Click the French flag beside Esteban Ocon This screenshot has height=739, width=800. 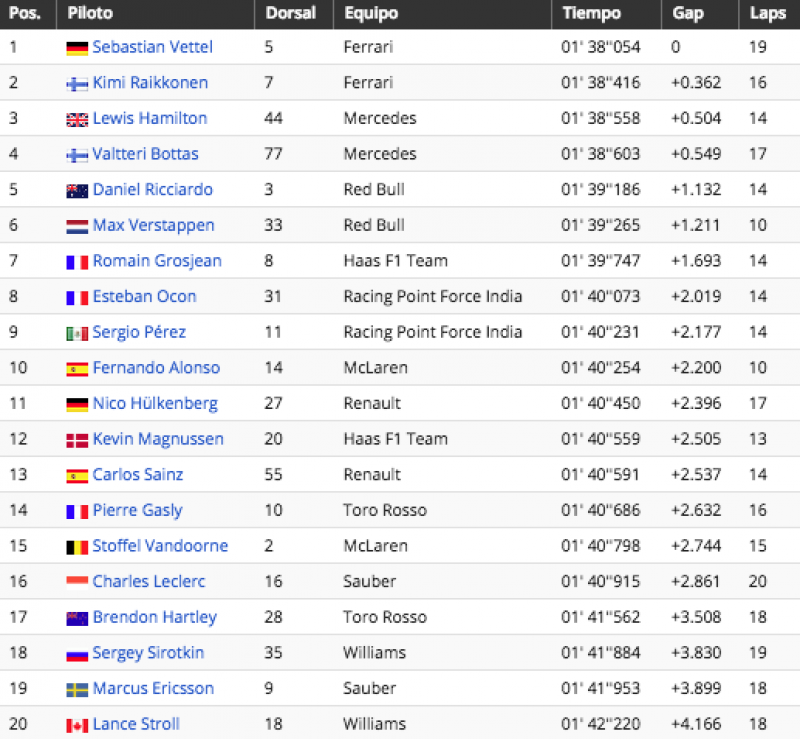pos(77,298)
